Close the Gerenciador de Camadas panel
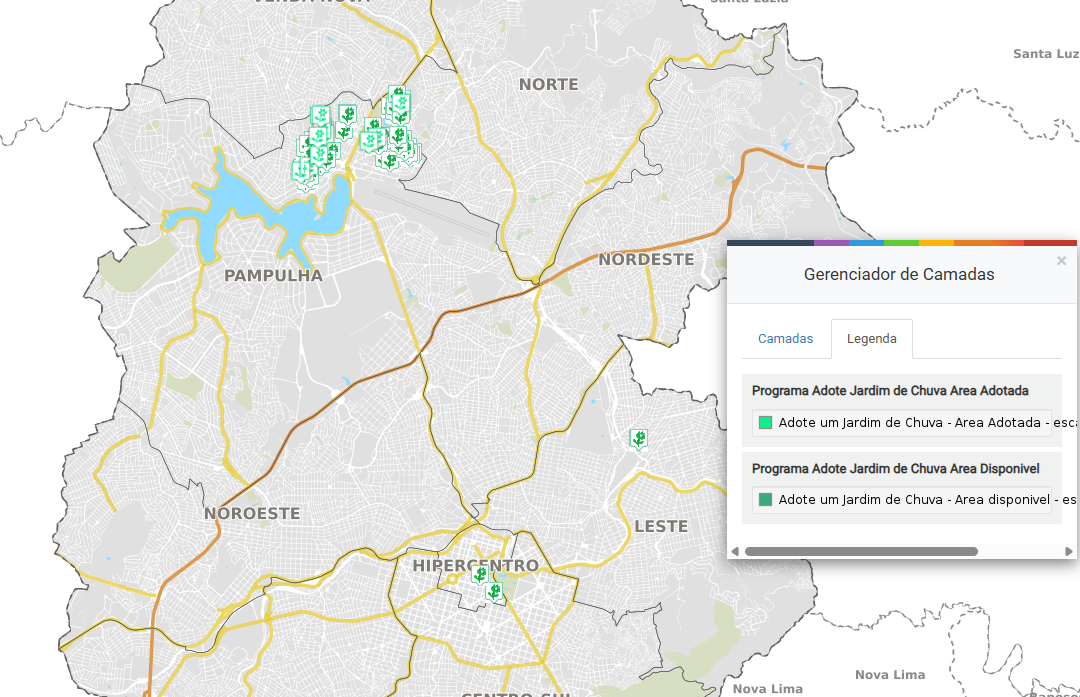Viewport: 1080px width, 697px height. (1061, 260)
